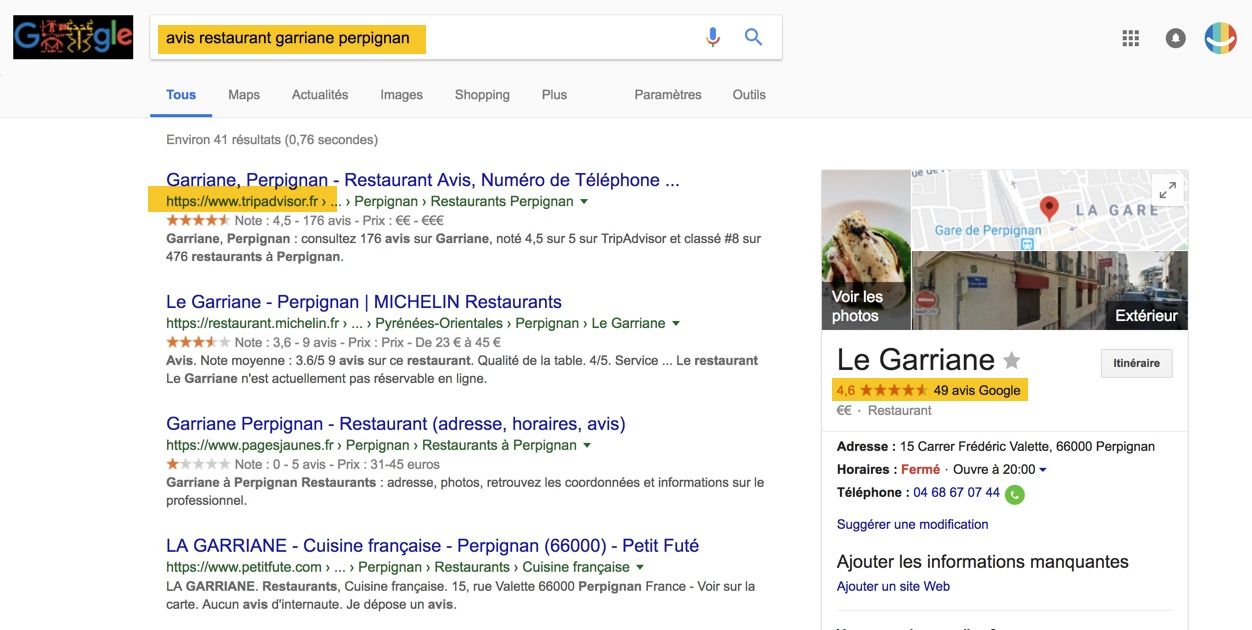Expand pagesjaunes result URL dropdown arrow

pyautogui.click(x=587, y=446)
